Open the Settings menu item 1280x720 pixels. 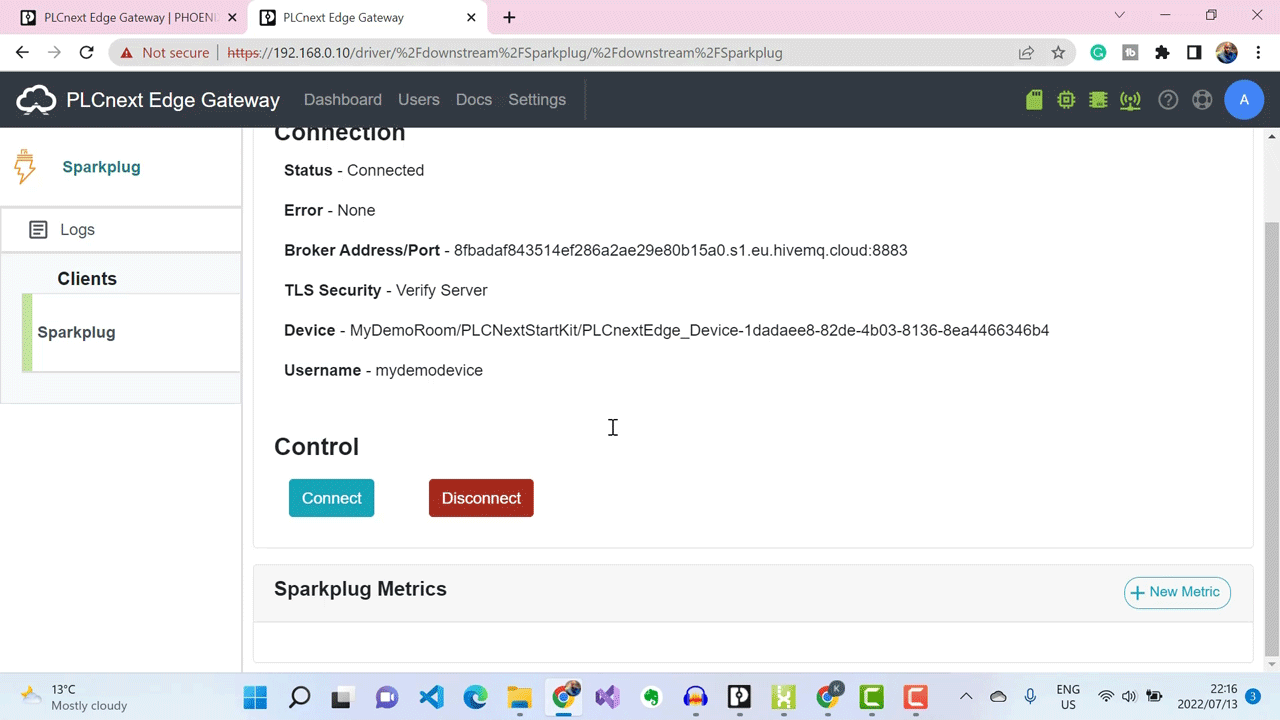pos(537,100)
